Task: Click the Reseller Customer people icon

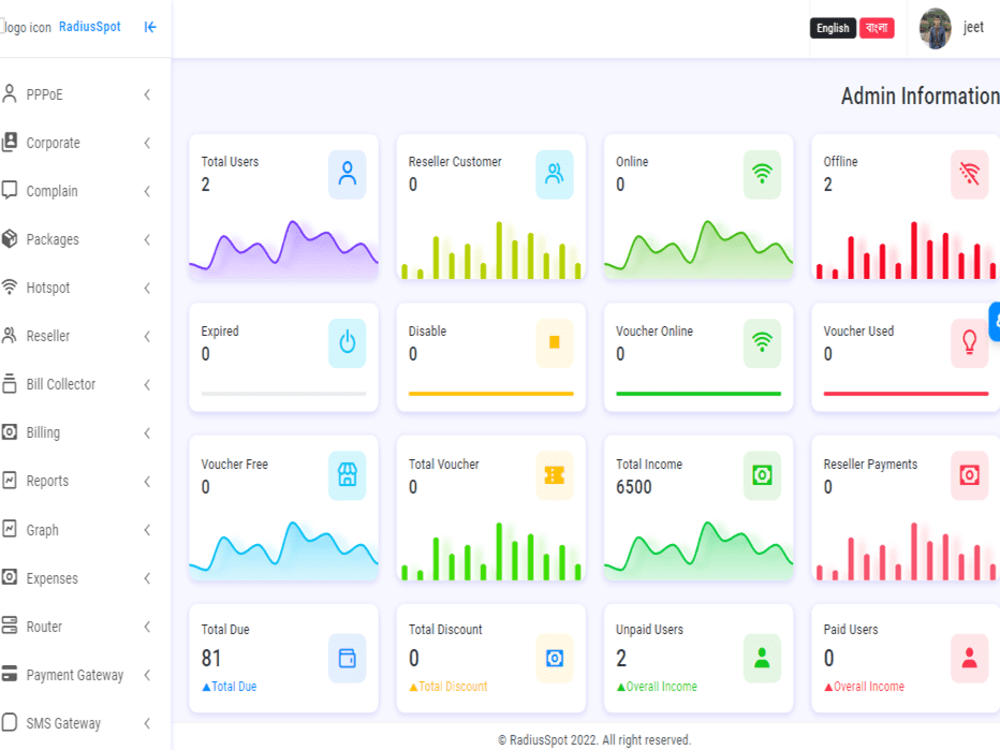Action: (x=554, y=174)
